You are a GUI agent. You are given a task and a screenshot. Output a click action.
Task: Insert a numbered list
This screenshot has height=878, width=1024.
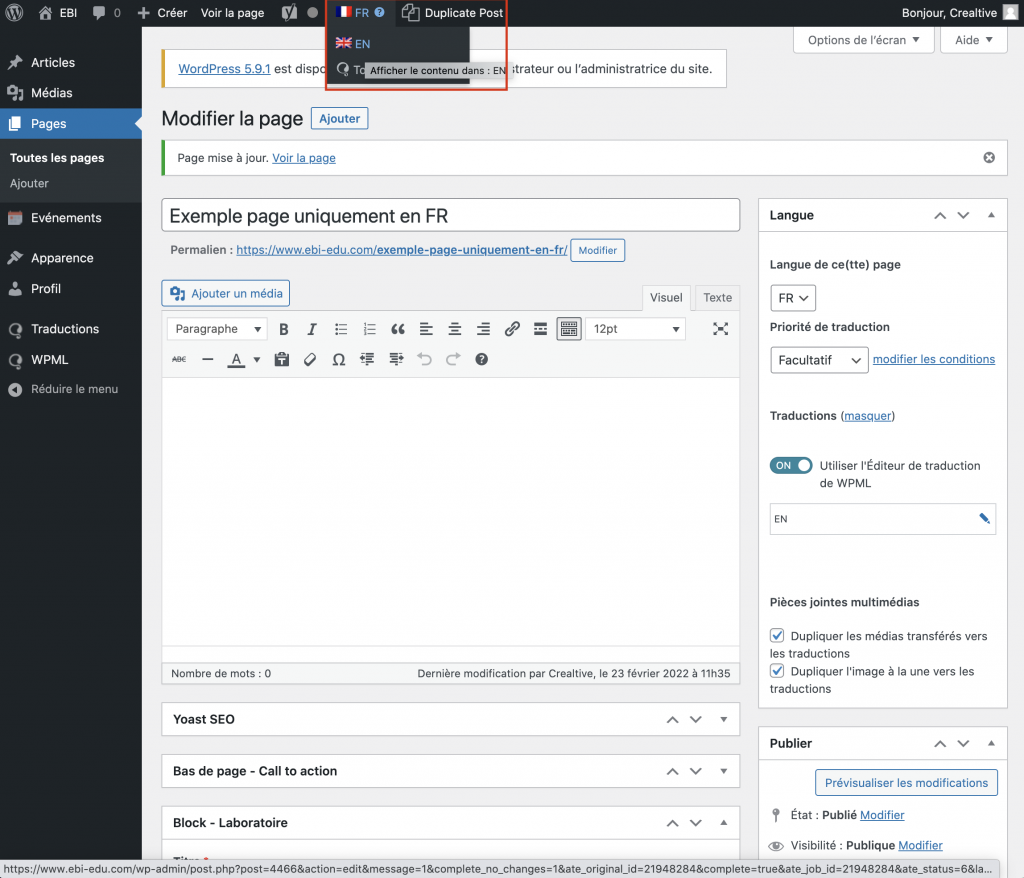(x=370, y=329)
